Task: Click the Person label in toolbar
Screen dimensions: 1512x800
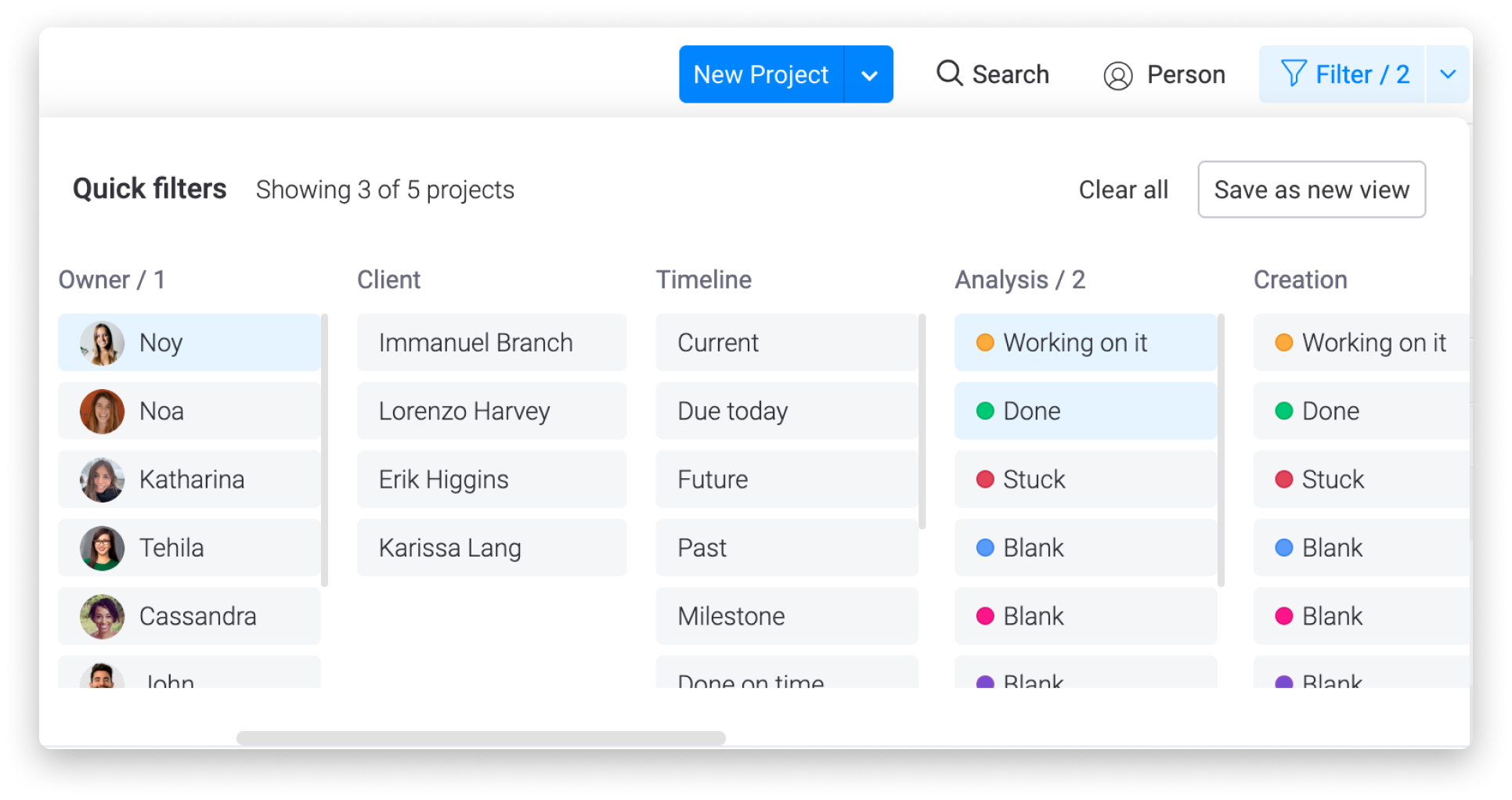Action: pos(1185,74)
